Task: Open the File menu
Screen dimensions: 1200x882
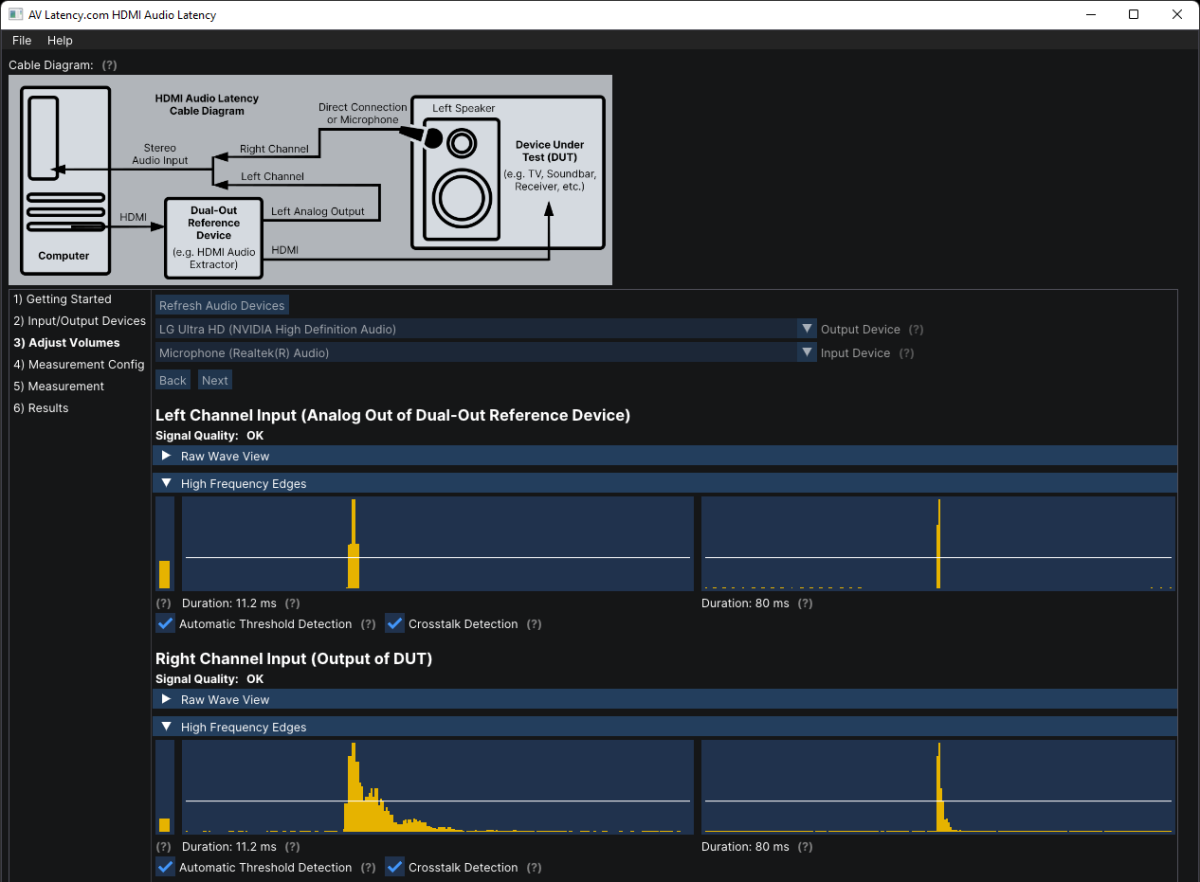Action: 22,41
